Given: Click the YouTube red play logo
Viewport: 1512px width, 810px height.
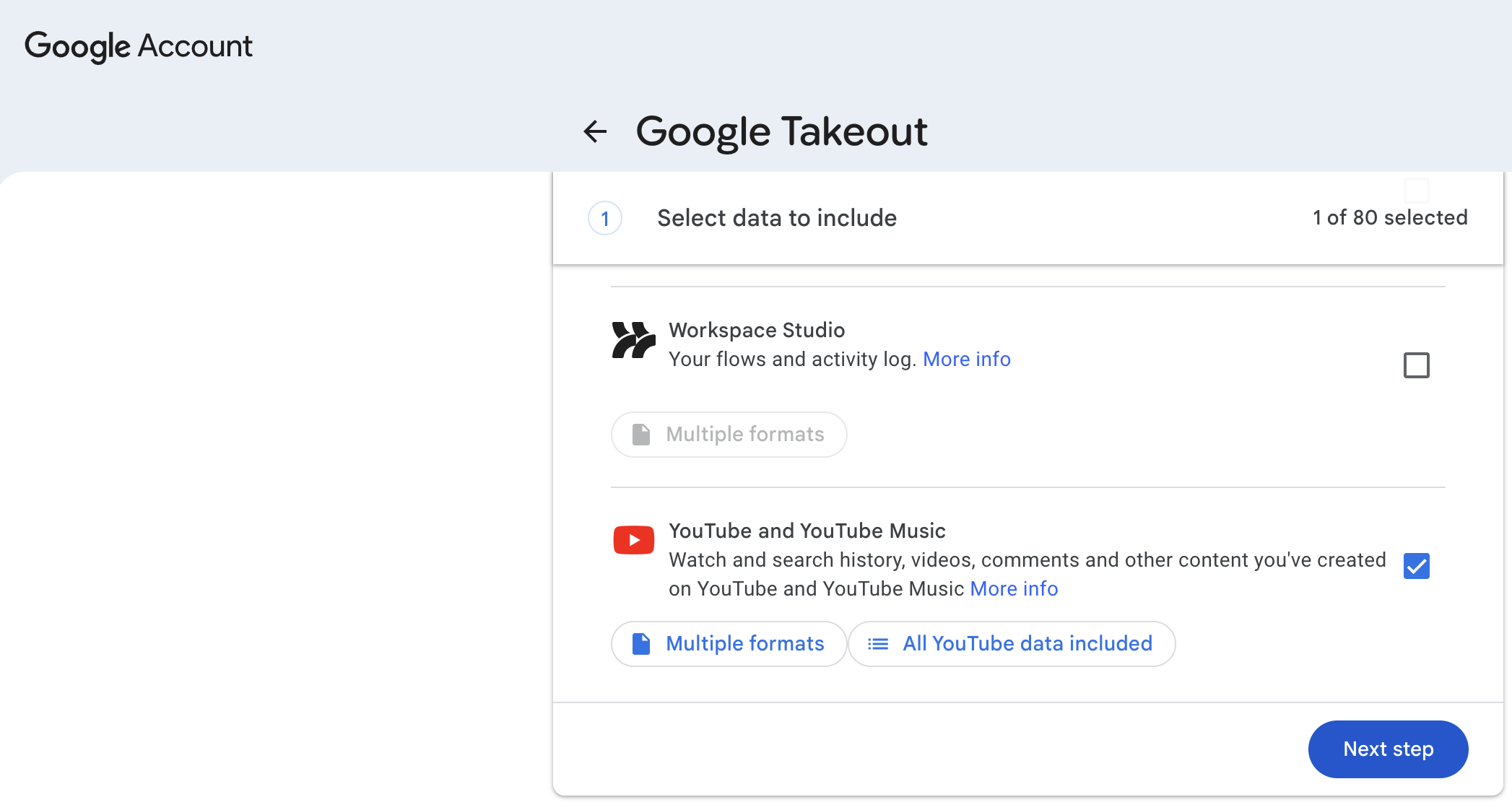Looking at the screenshot, I should [x=633, y=540].
